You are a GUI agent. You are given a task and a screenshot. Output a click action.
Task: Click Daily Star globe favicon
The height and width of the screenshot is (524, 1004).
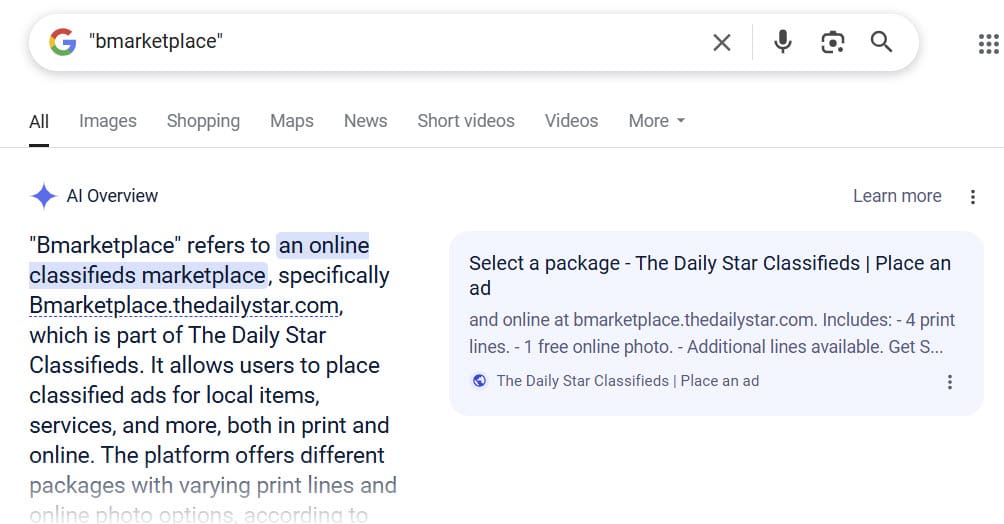[479, 381]
